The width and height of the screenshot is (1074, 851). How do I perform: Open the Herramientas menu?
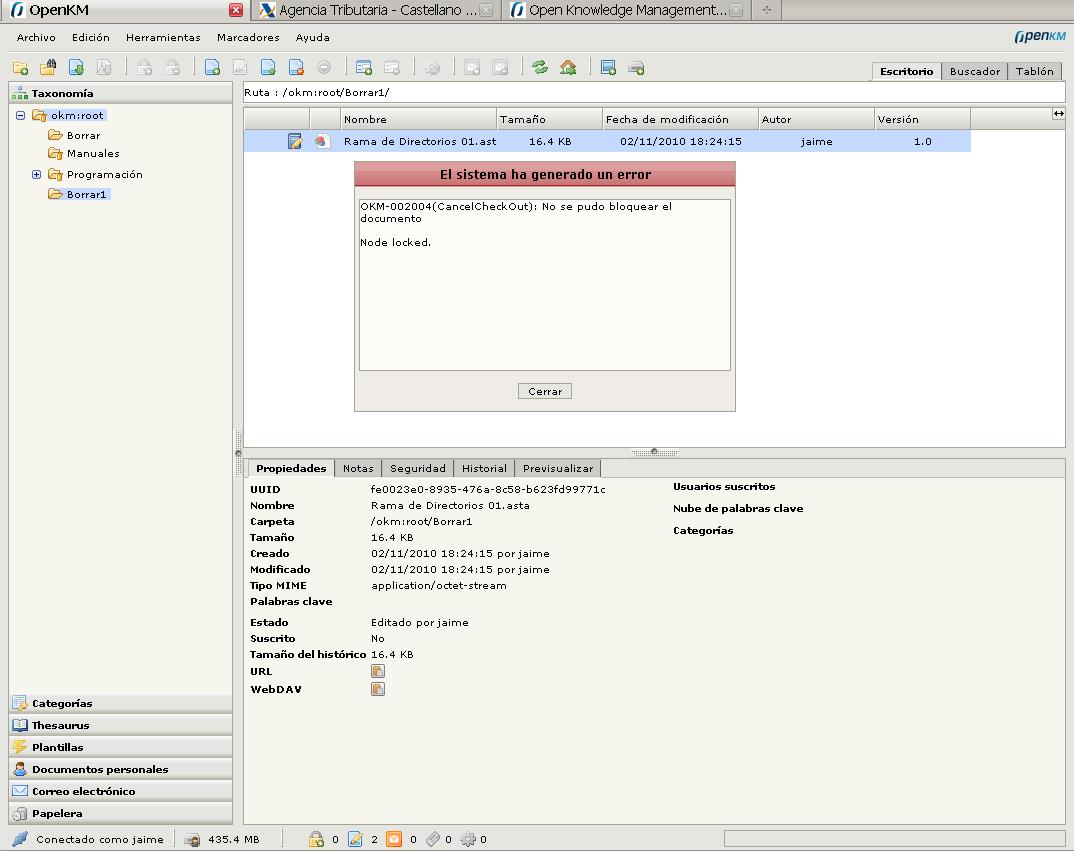[163, 38]
